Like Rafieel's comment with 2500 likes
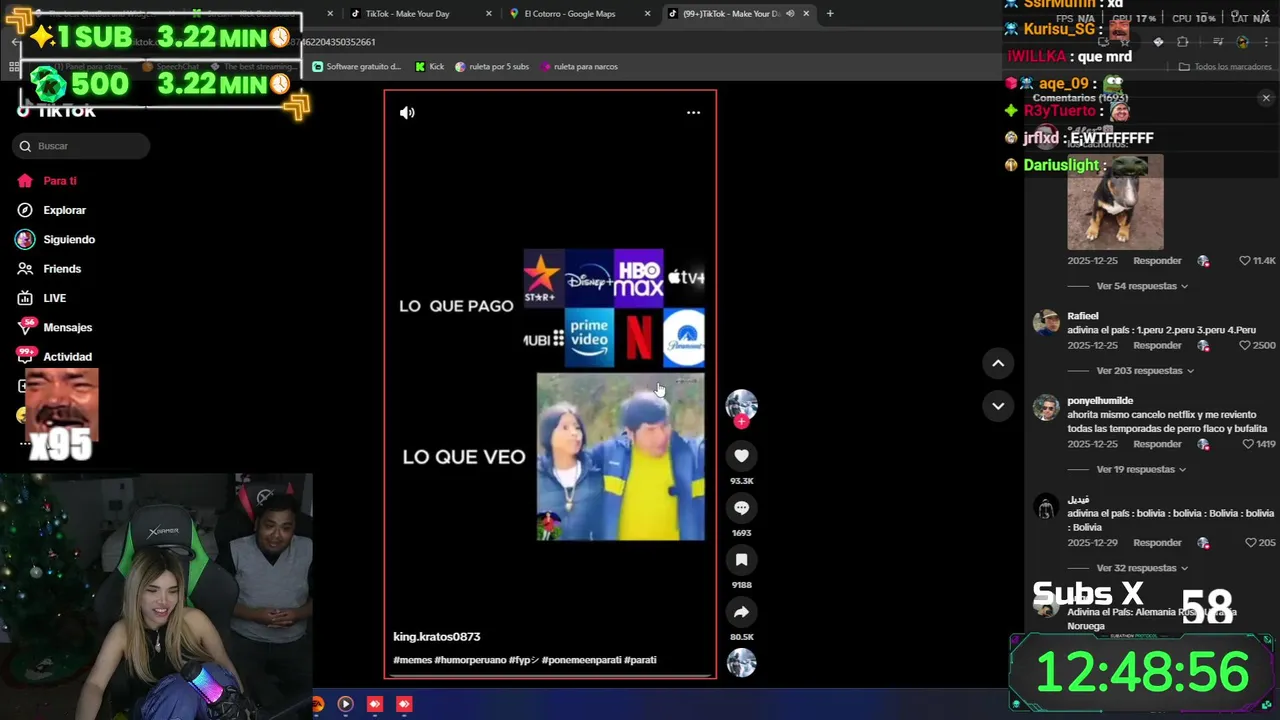 [1245, 345]
